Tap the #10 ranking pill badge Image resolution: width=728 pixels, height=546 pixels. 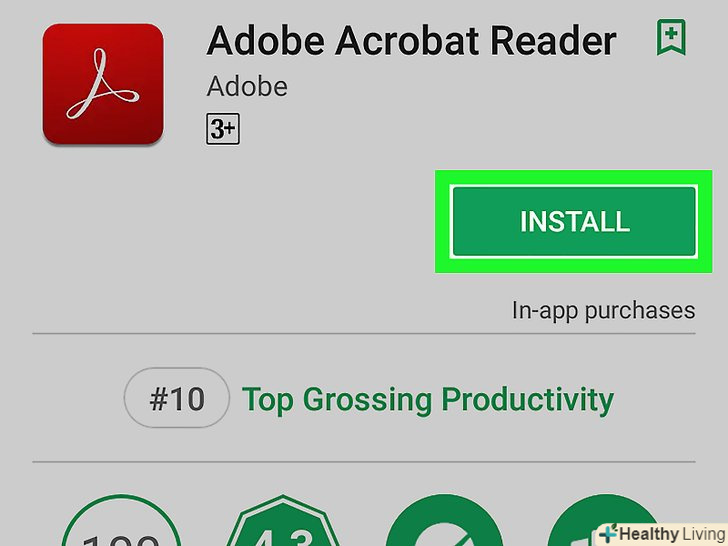point(177,398)
